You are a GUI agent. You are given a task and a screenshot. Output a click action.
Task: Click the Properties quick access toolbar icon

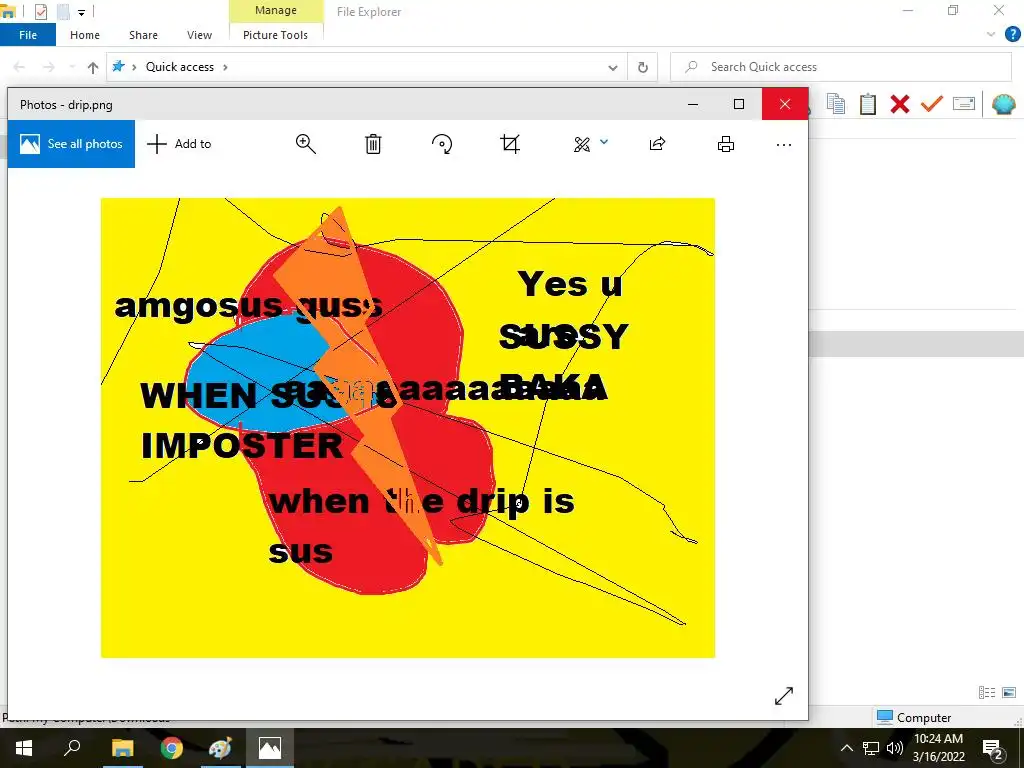[x=40, y=11]
